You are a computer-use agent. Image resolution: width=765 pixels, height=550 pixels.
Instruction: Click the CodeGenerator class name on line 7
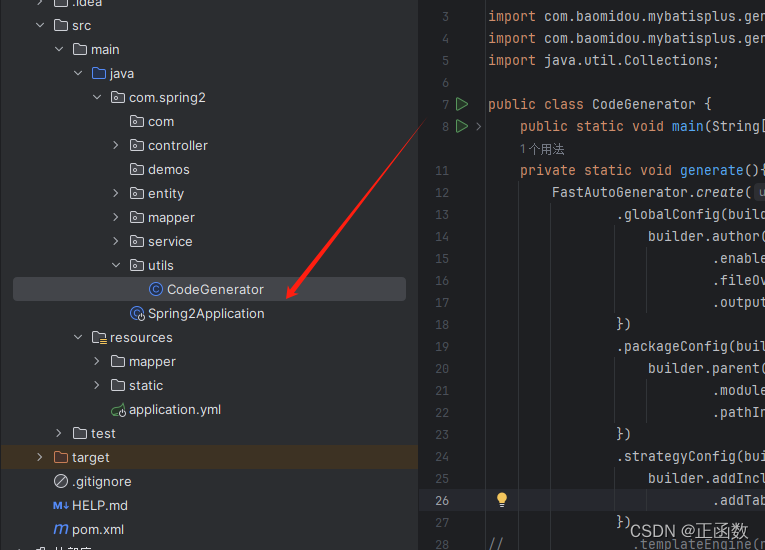tap(644, 104)
